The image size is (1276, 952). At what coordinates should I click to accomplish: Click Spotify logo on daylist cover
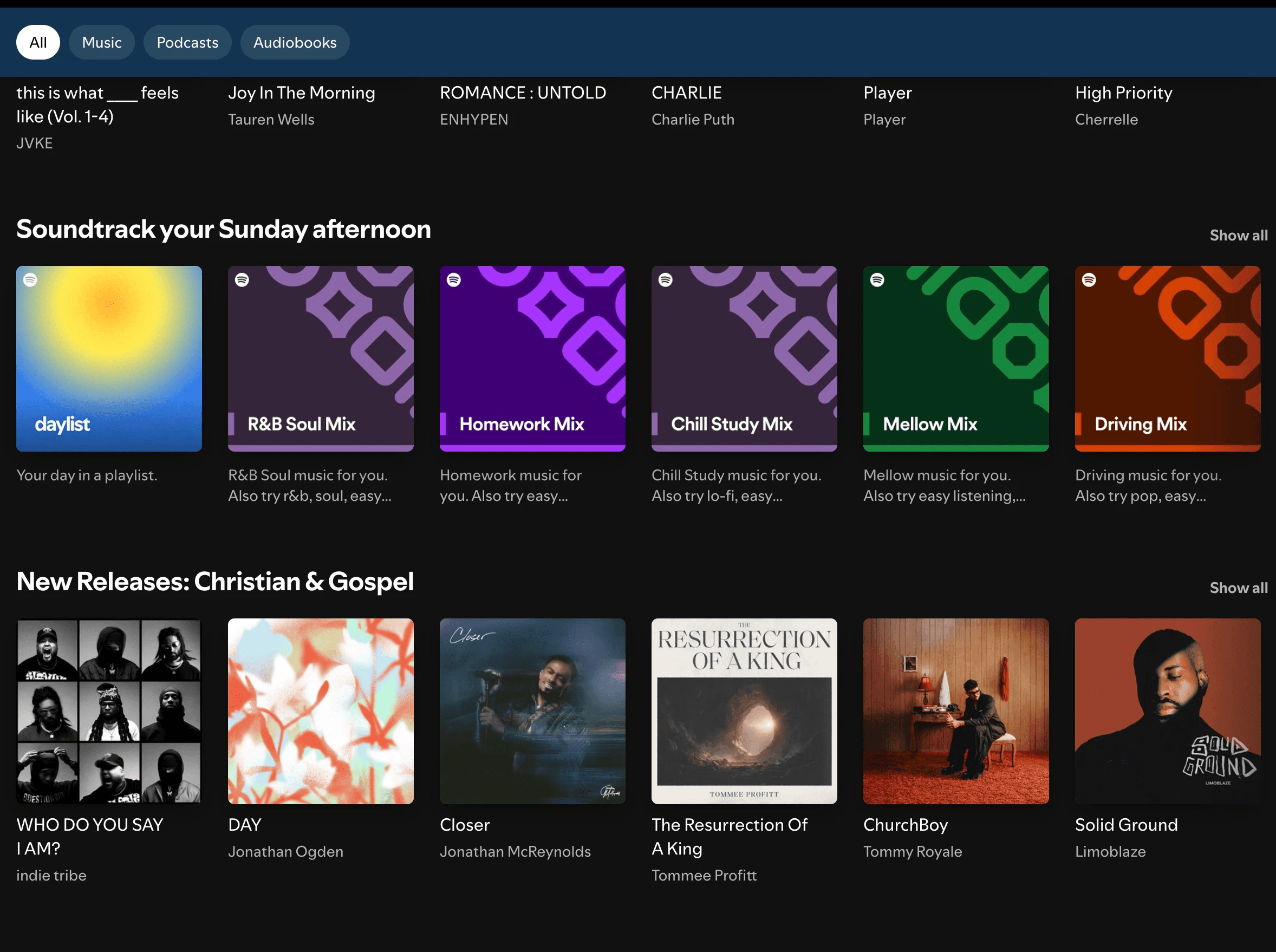point(30,280)
